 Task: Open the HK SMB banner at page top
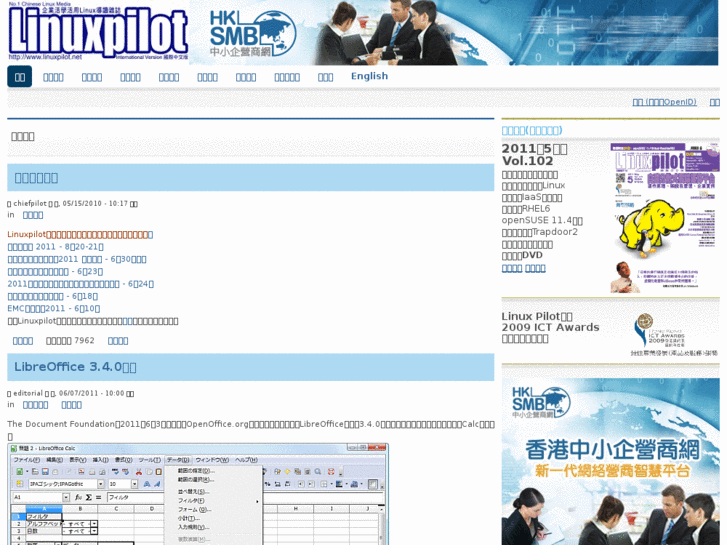pos(453,32)
